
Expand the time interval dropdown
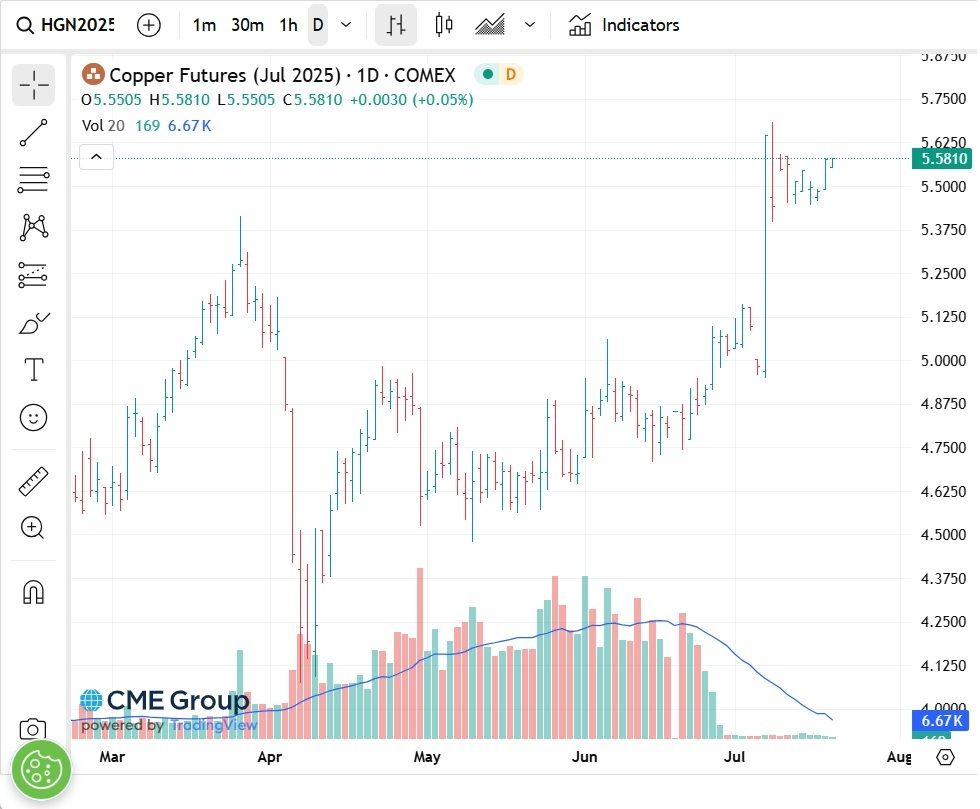(346, 25)
